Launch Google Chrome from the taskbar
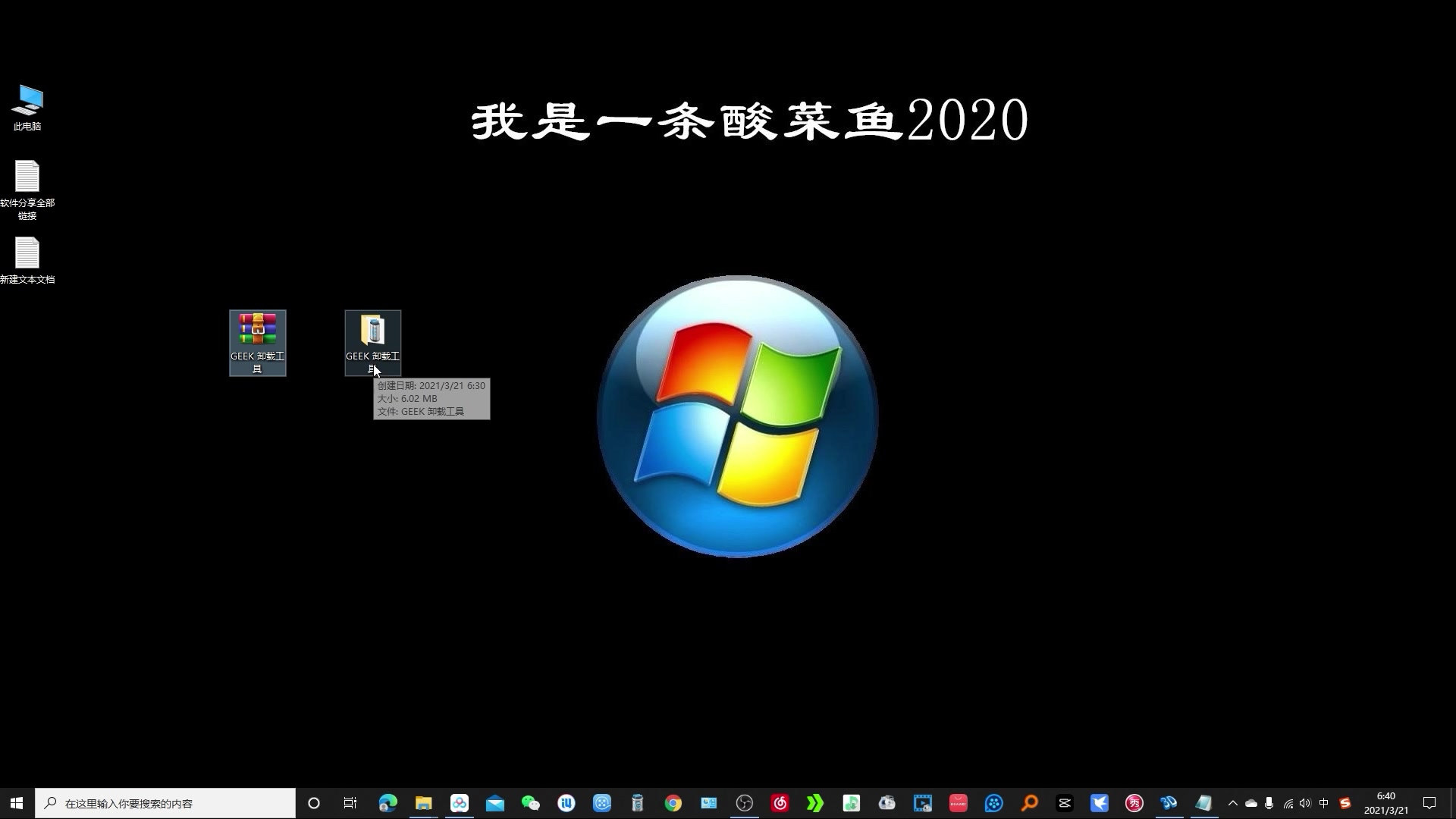 (x=673, y=803)
